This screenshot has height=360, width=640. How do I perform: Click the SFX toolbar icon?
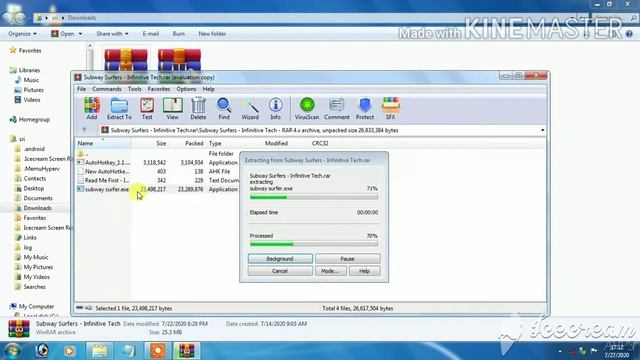(391, 109)
